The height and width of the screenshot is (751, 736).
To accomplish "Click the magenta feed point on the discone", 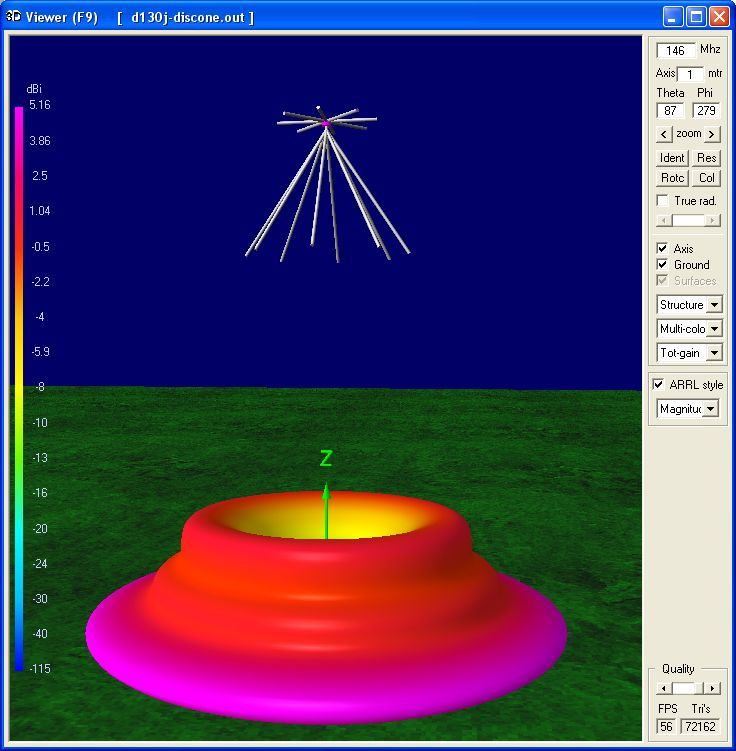I will (x=326, y=124).
